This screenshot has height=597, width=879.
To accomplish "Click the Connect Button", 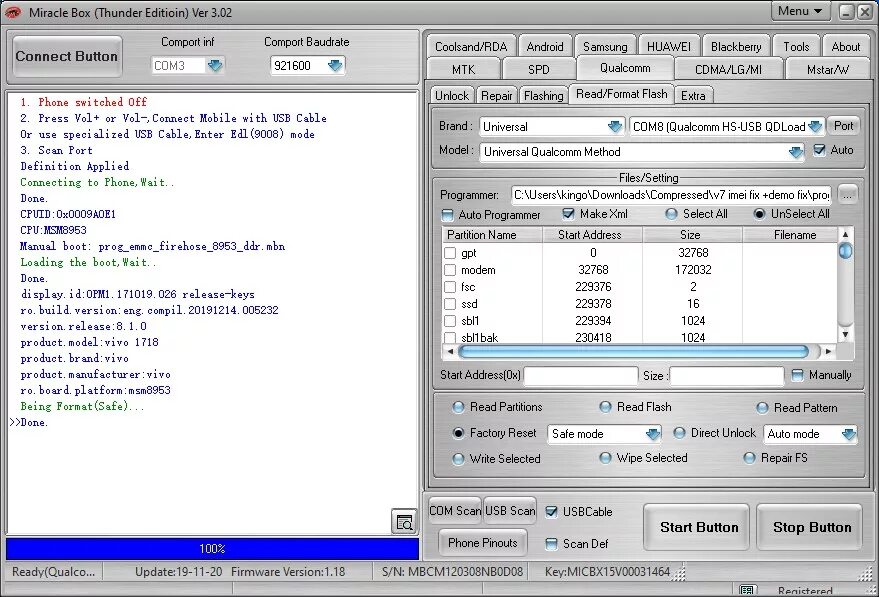I will coord(67,56).
